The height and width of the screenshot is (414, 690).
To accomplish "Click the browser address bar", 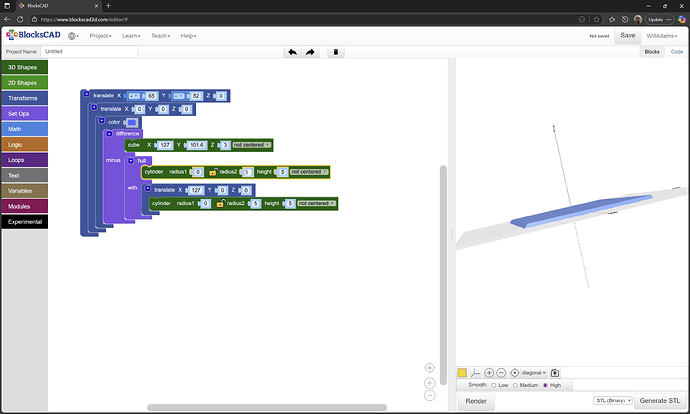I will coord(304,19).
